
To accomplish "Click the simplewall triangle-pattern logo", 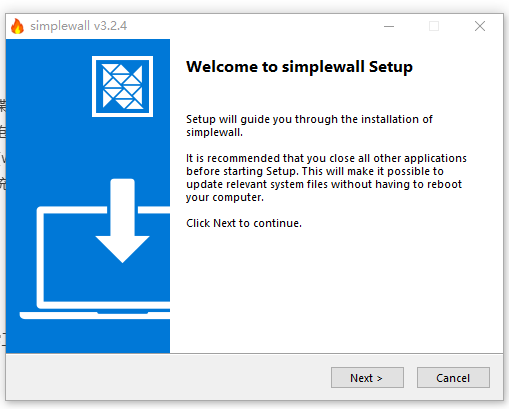I will pyautogui.click(x=122, y=87).
